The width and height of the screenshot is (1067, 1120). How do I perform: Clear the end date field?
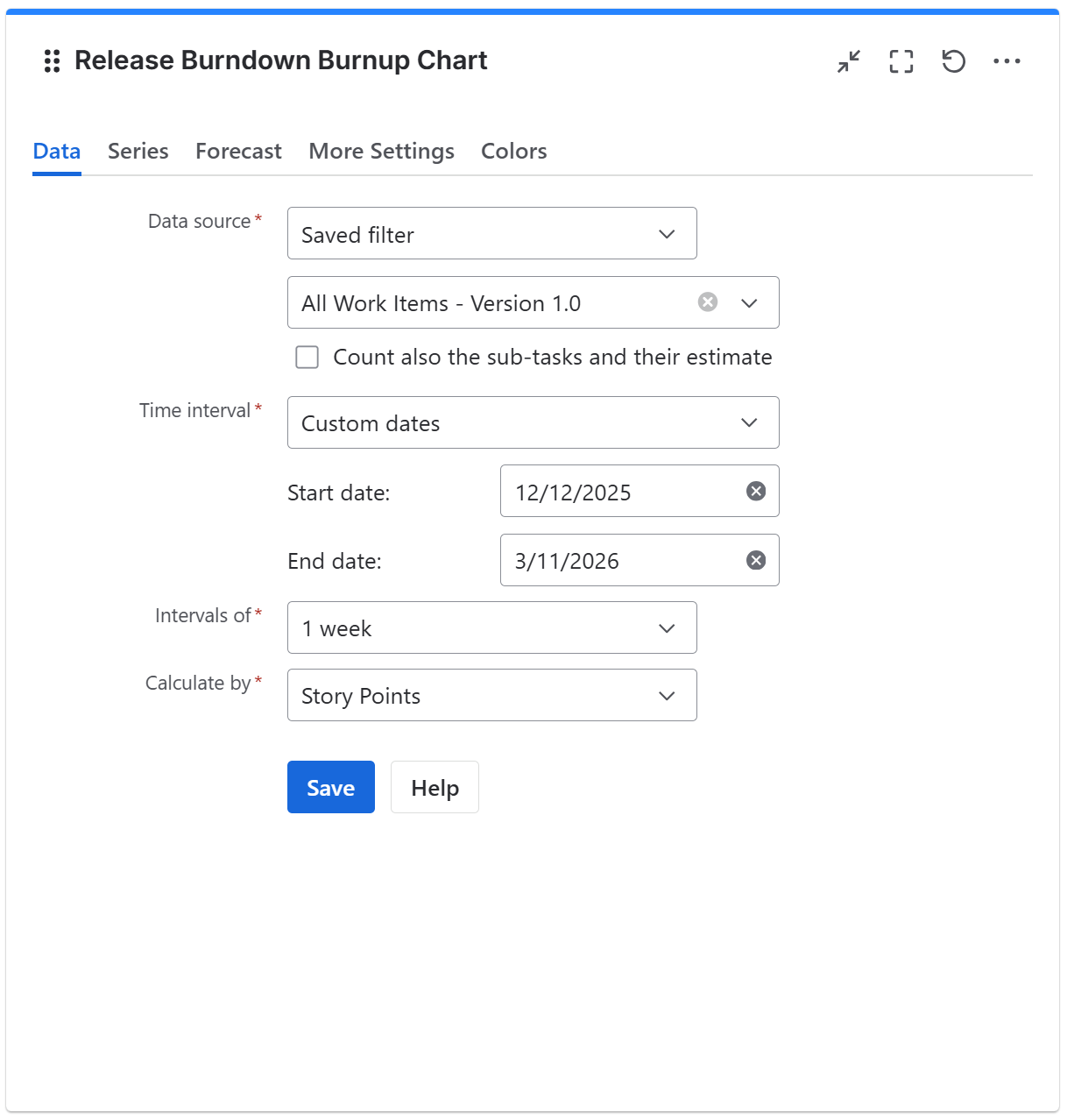pos(755,560)
